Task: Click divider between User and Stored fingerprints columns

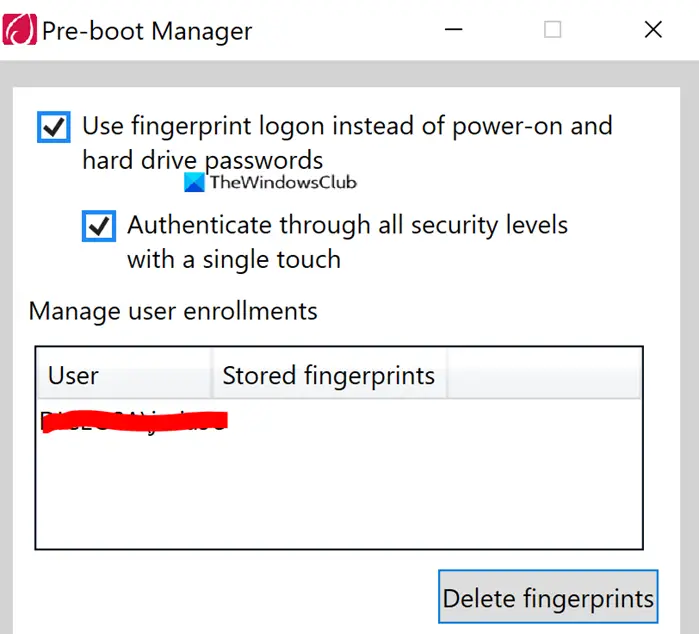Action: [x=212, y=375]
